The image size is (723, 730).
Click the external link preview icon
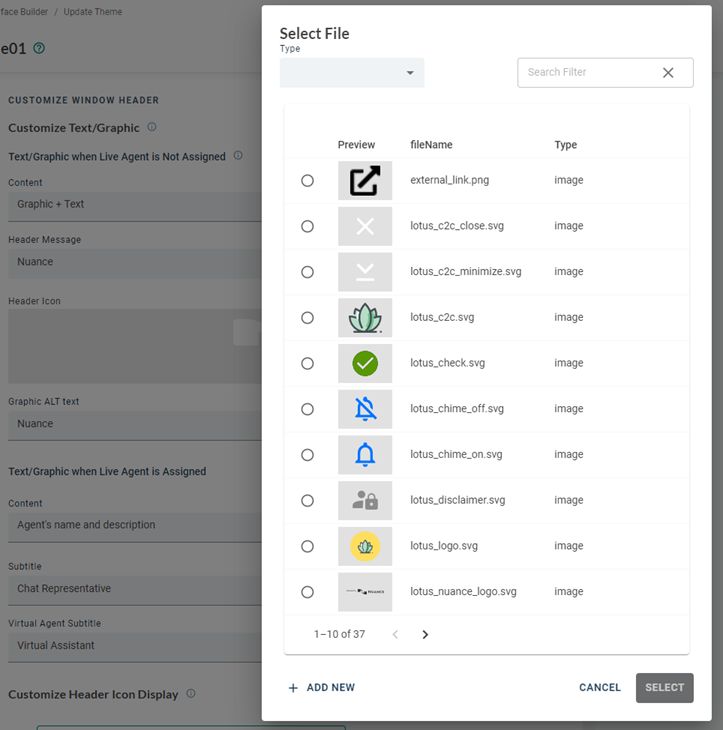click(x=365, y=181)
